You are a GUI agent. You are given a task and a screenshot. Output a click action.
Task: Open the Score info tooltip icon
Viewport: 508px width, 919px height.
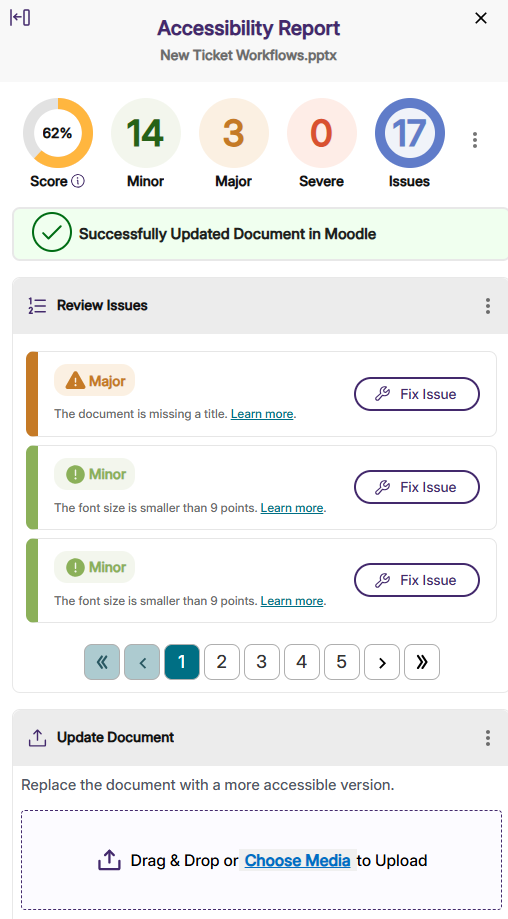coord(77,181)
